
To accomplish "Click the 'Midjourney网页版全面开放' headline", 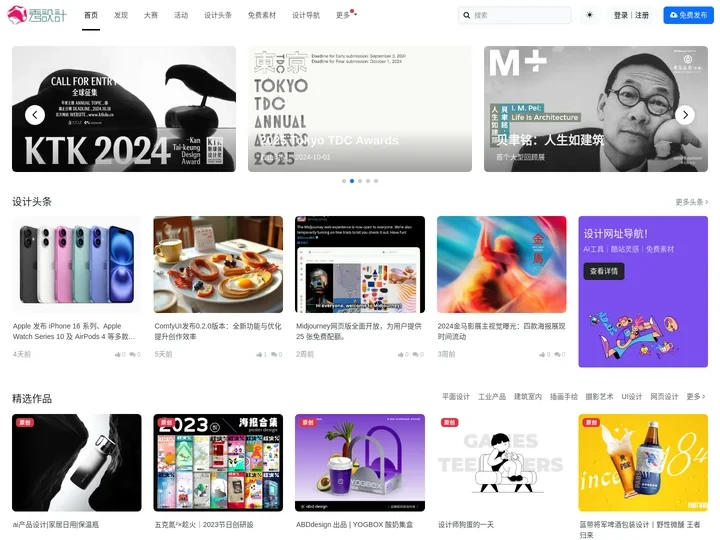I will coord(359,331).
